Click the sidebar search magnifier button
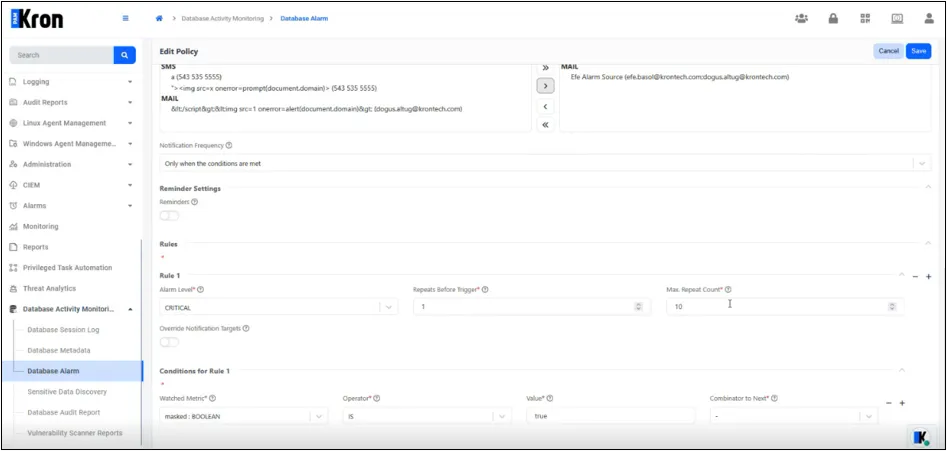The height and width of the screenshot is (451, 947). pos(124,55)
